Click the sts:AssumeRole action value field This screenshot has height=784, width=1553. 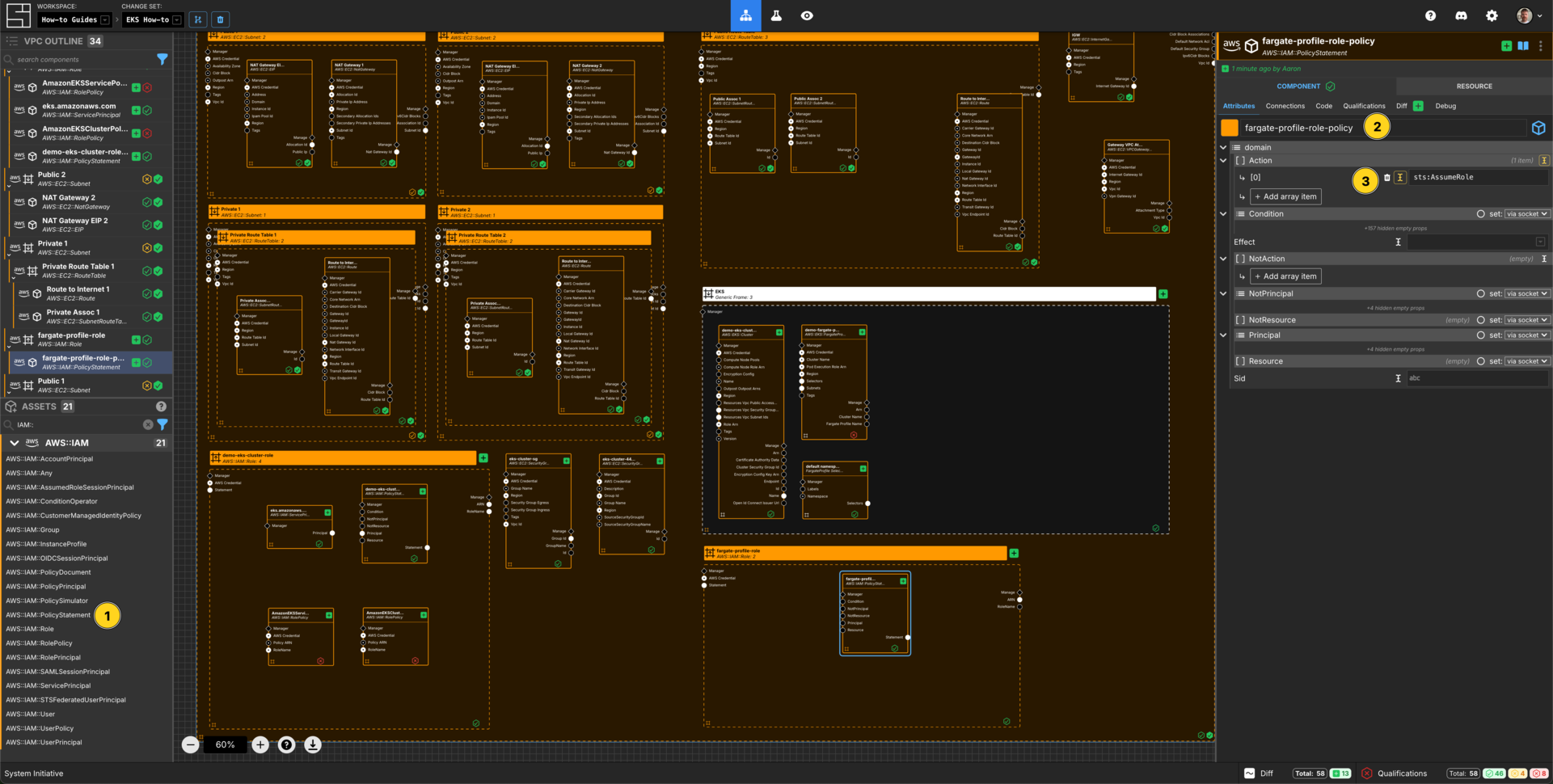pyautogui.click(x=1478, y=177)
